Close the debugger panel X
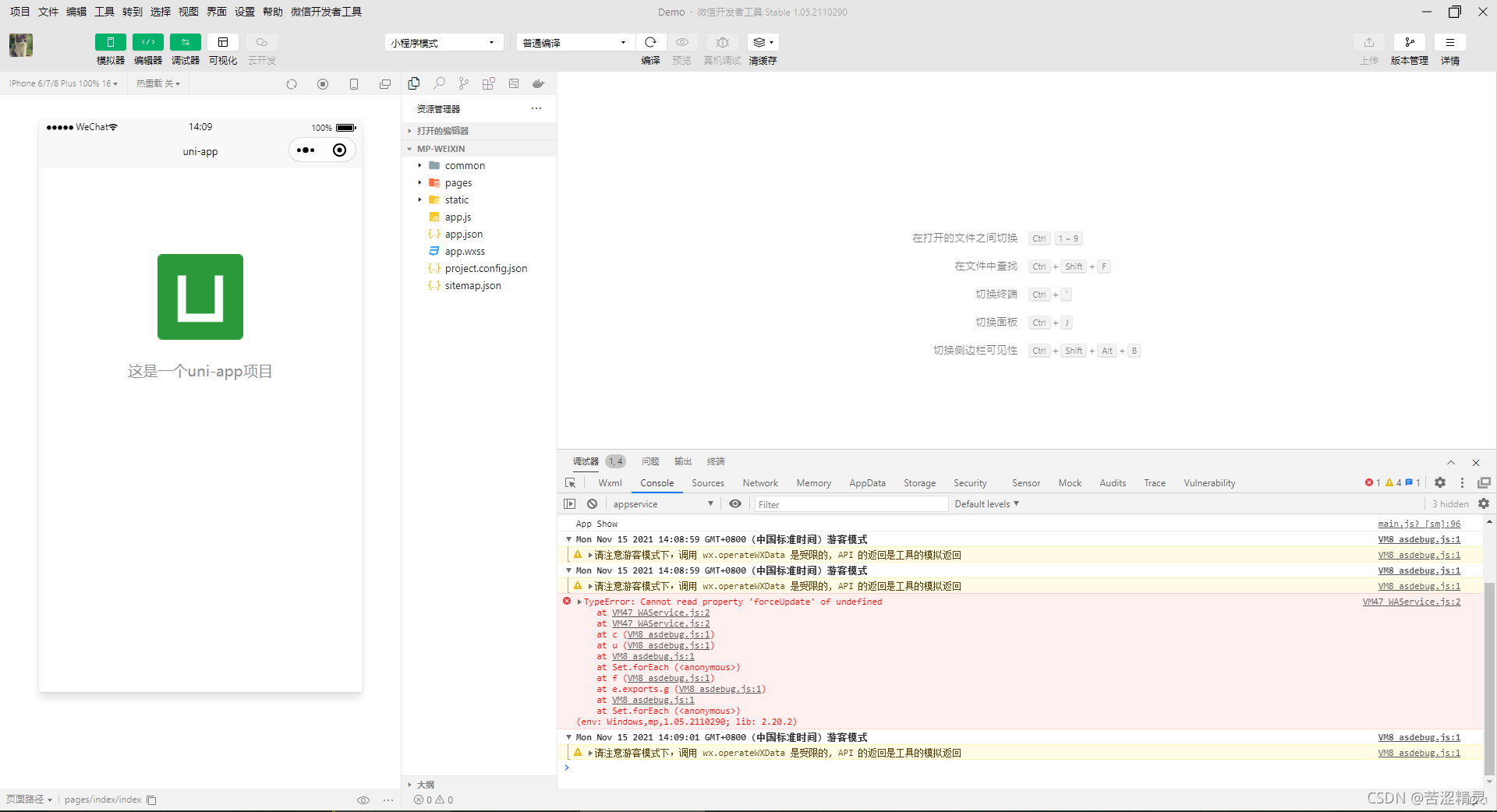Viewport: 1497px width, 812px height. pos(1476,462)
